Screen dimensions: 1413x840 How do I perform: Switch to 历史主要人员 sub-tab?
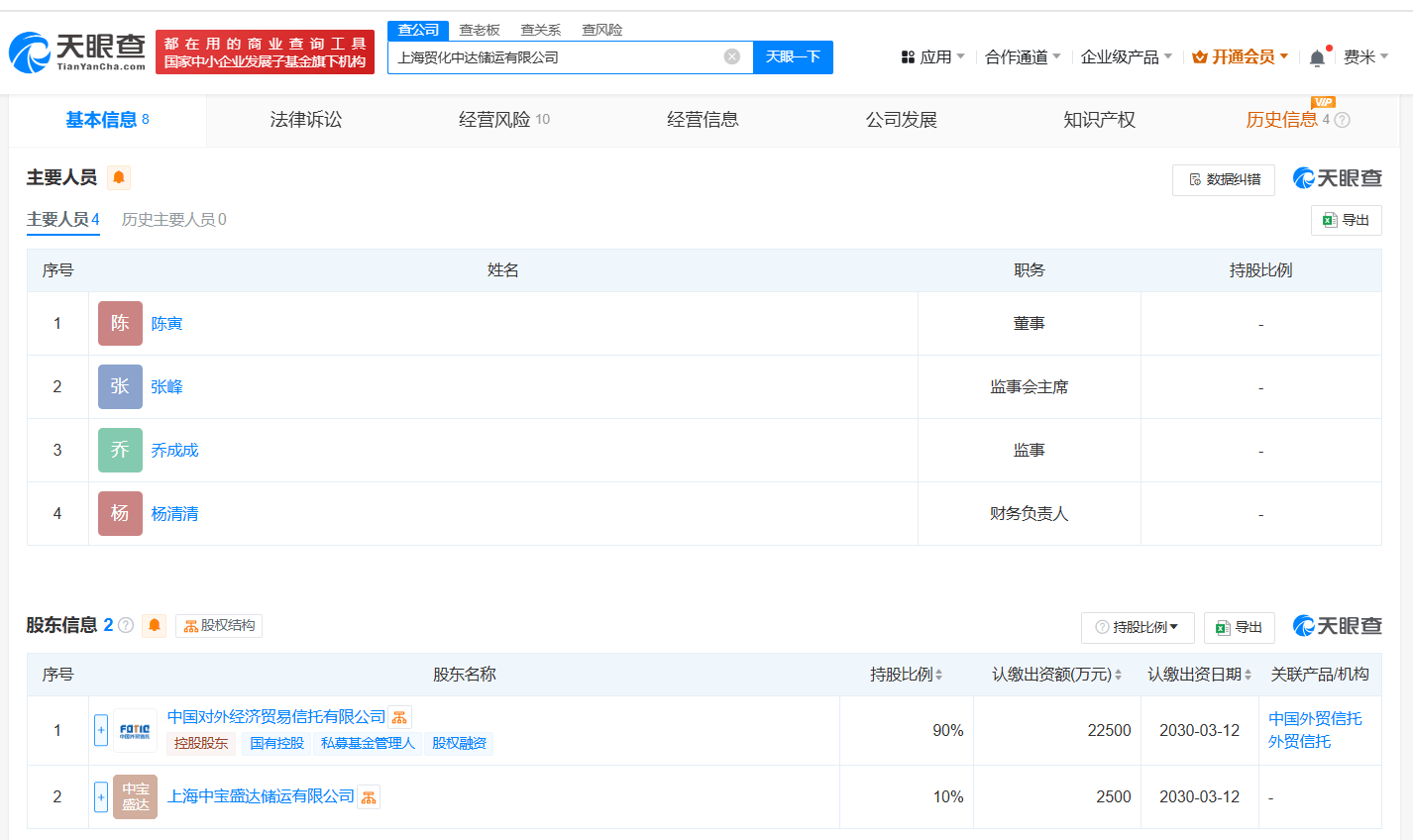[x=173, y=220]
